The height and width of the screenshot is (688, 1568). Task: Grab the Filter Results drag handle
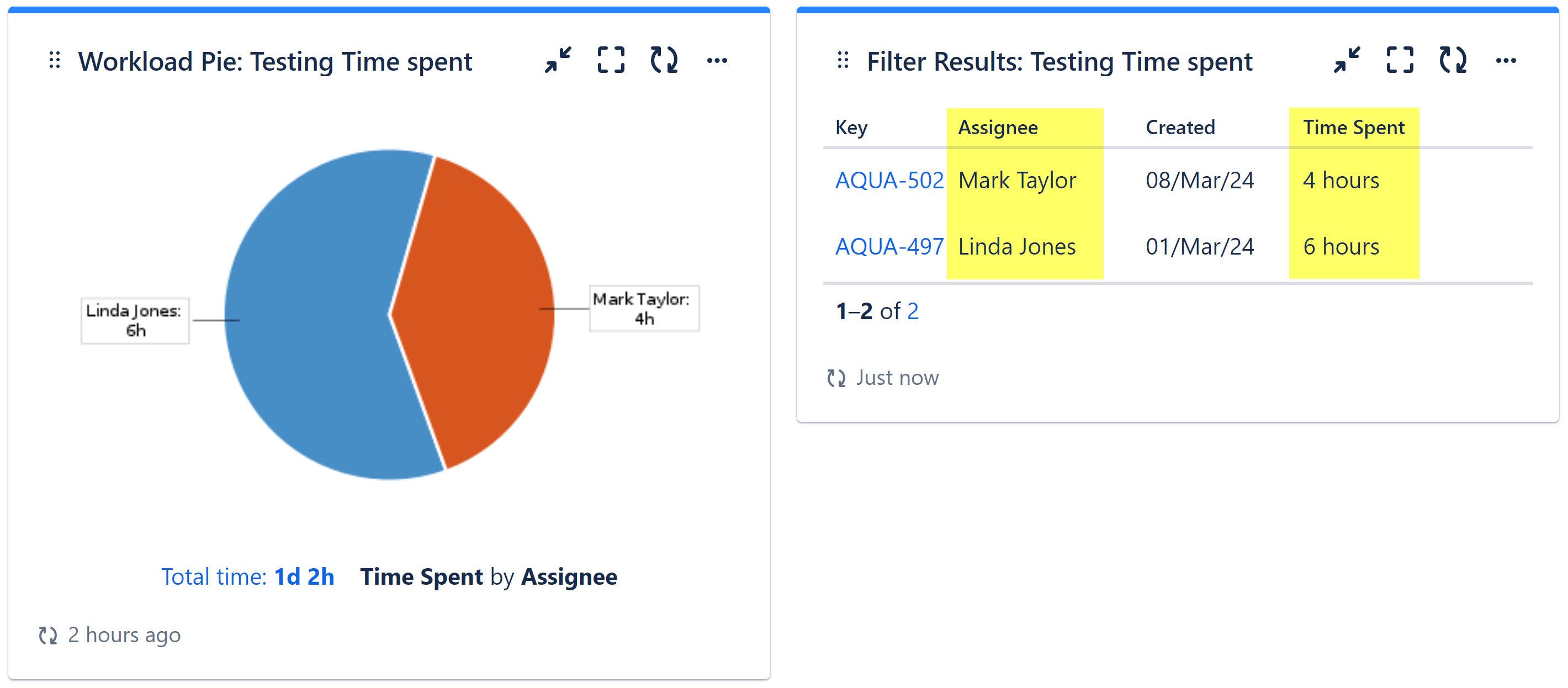pos(843,60)
